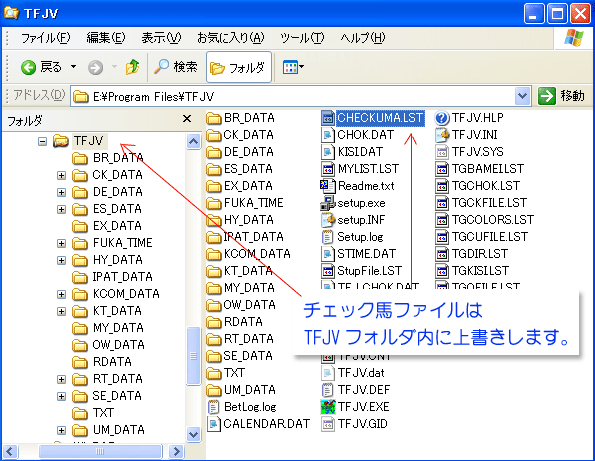Screen dimensions: 595x461
Task: Select the MYLIST.LST file icon
Action: point(327,169)
